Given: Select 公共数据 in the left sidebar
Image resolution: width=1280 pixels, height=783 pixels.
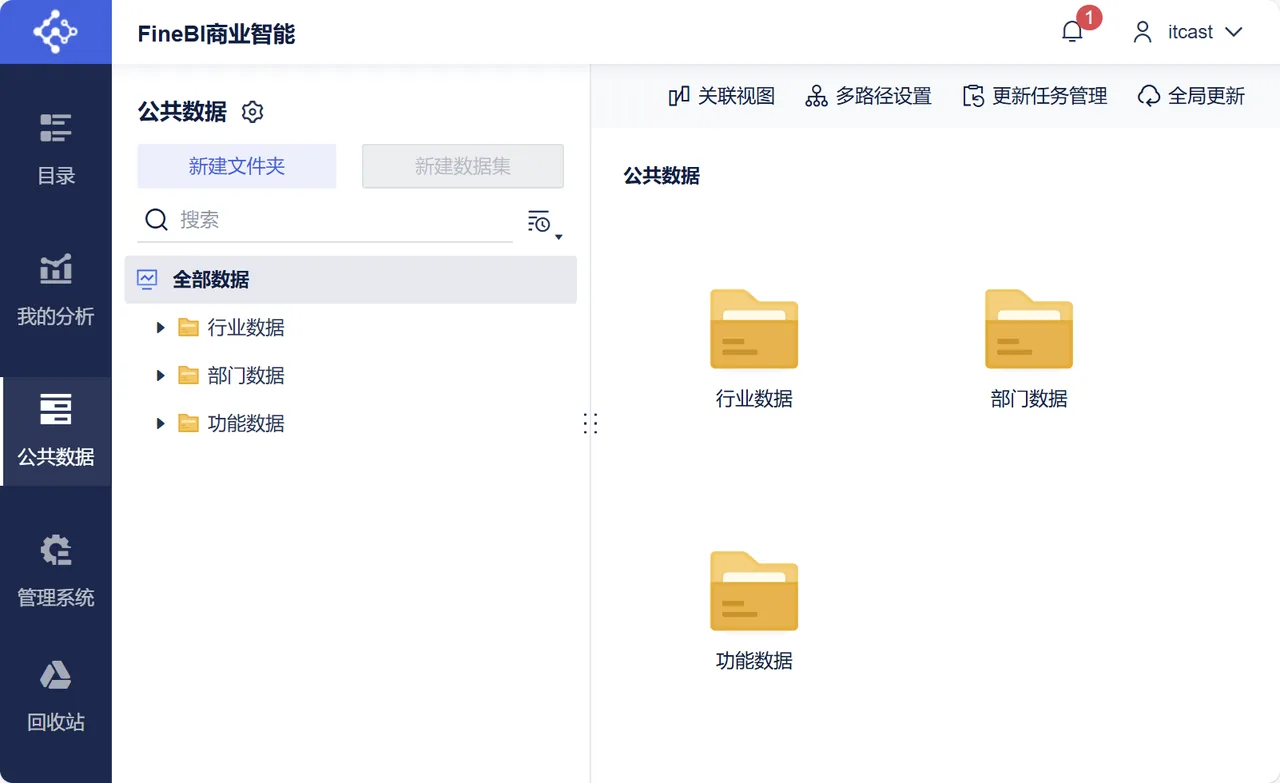Looking at the screenshot, I should point(56,431).
